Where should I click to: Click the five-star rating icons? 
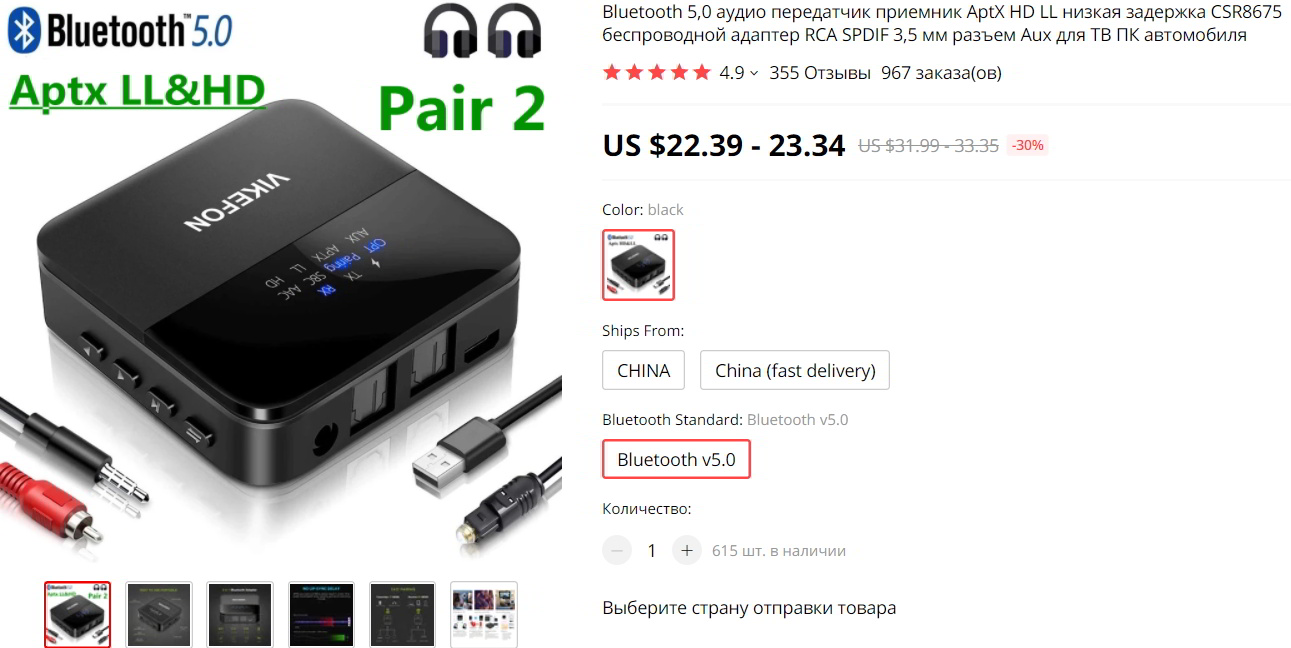657,72
